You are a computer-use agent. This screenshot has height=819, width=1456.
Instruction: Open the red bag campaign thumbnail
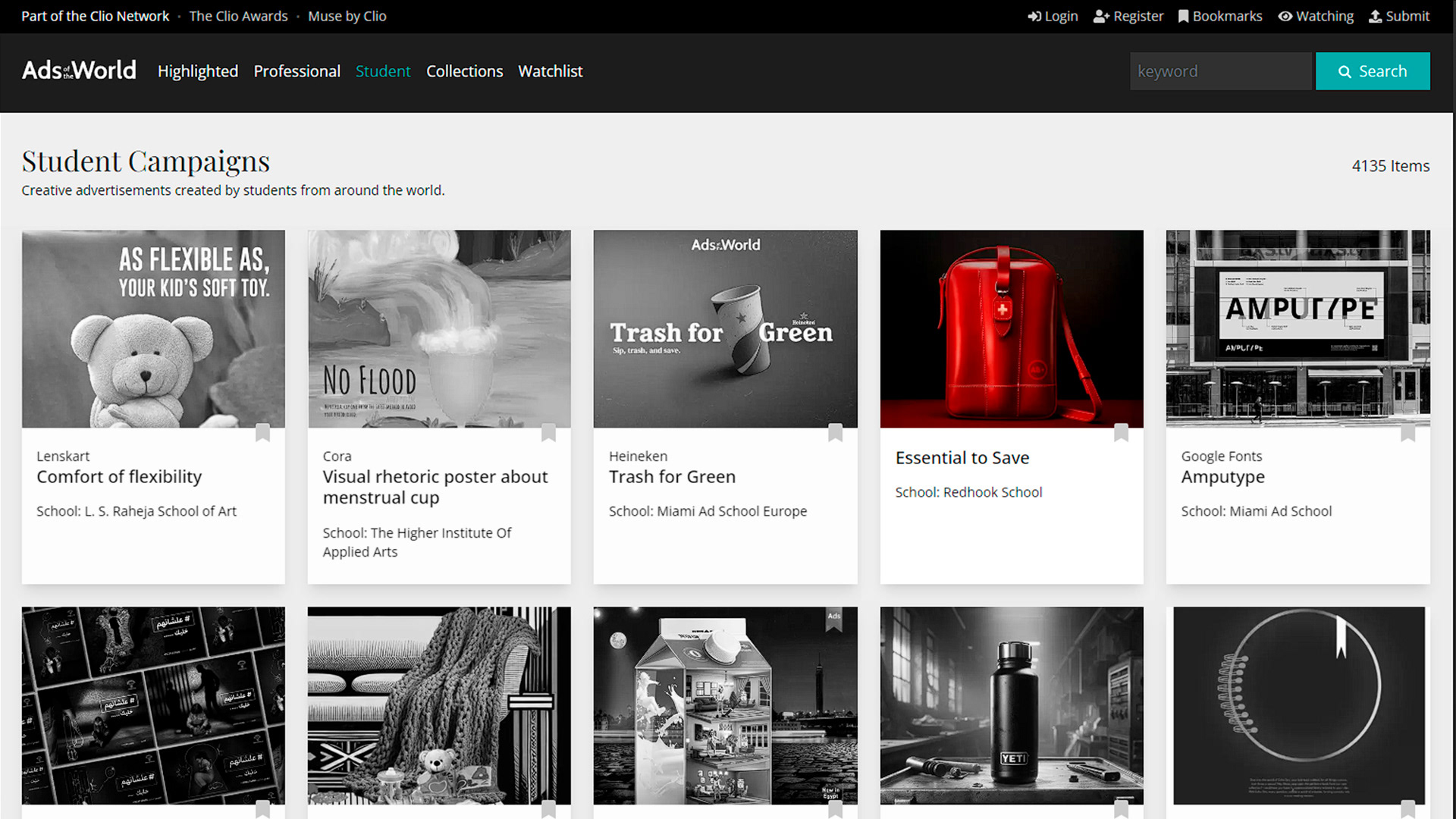pyautogui.click(x=1011, y=328)
